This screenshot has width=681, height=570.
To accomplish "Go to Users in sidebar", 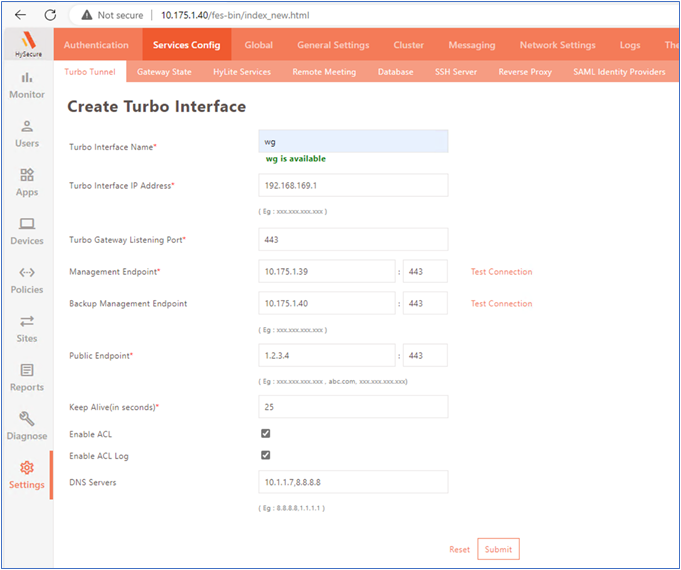I will 26,133.
